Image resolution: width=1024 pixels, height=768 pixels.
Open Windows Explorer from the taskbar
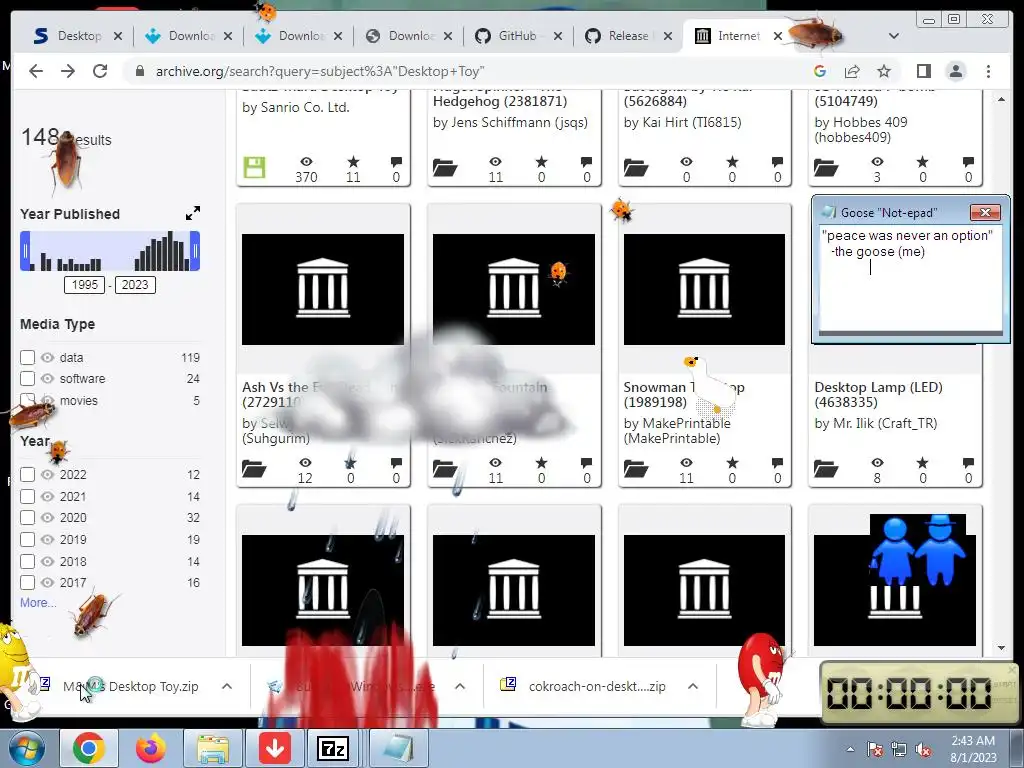pos(213,748)
